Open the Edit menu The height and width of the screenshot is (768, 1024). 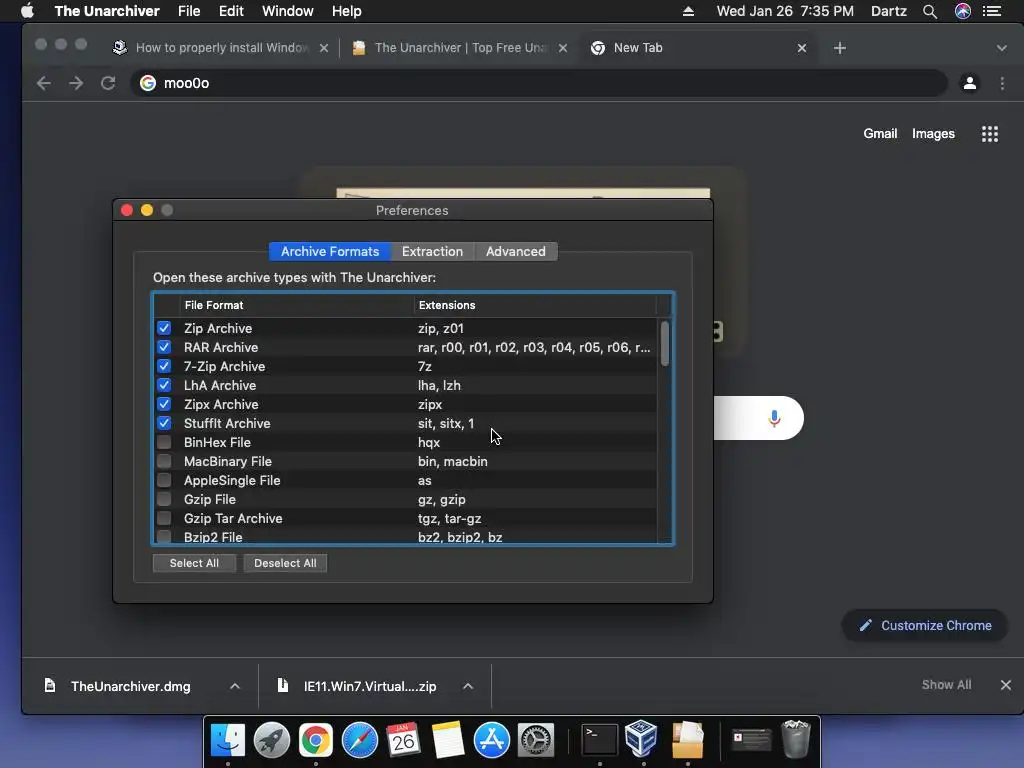[x=231, y=11]
